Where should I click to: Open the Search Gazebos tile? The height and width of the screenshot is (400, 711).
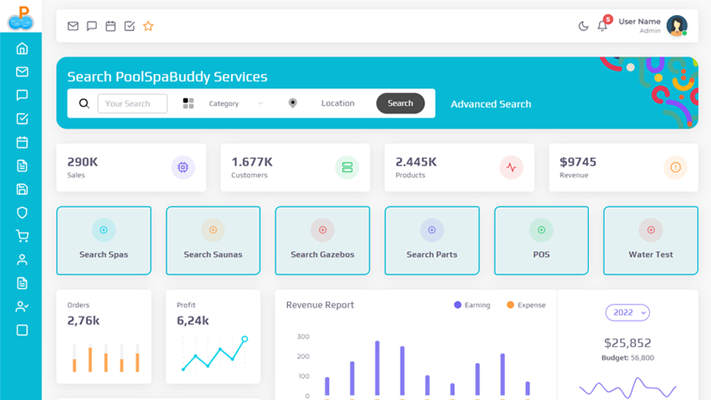click(322, 240)
